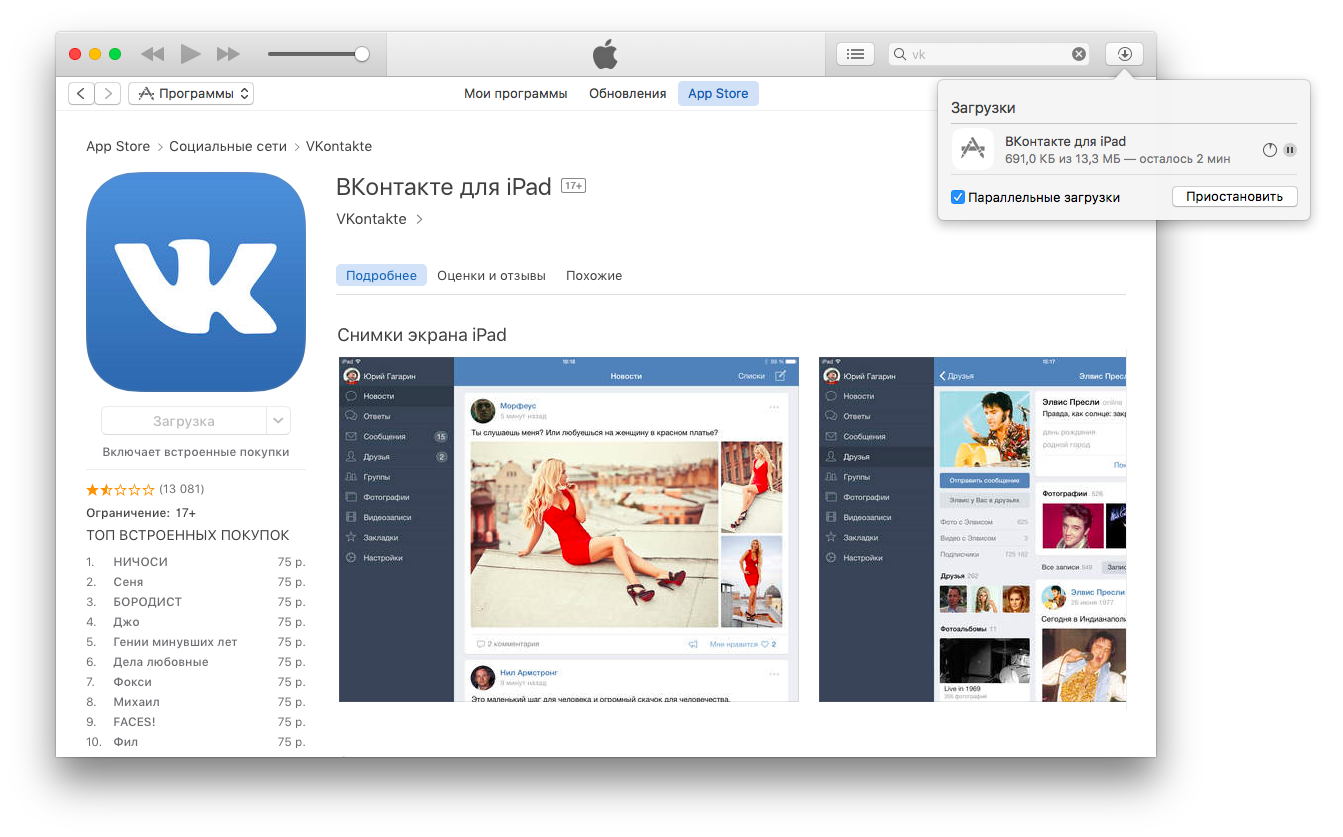Image resolution: width=1343 pixels, height=837 pixels.
Task: Click 'Снимки экрана iPad' heading
Action: (422, 335)
